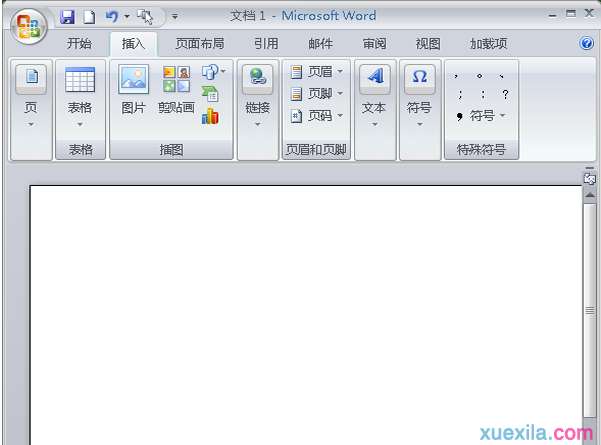This screenshot has width=601, height=445.
Task: Select the 加载项 tab
Action: click(x=488, y=44)
